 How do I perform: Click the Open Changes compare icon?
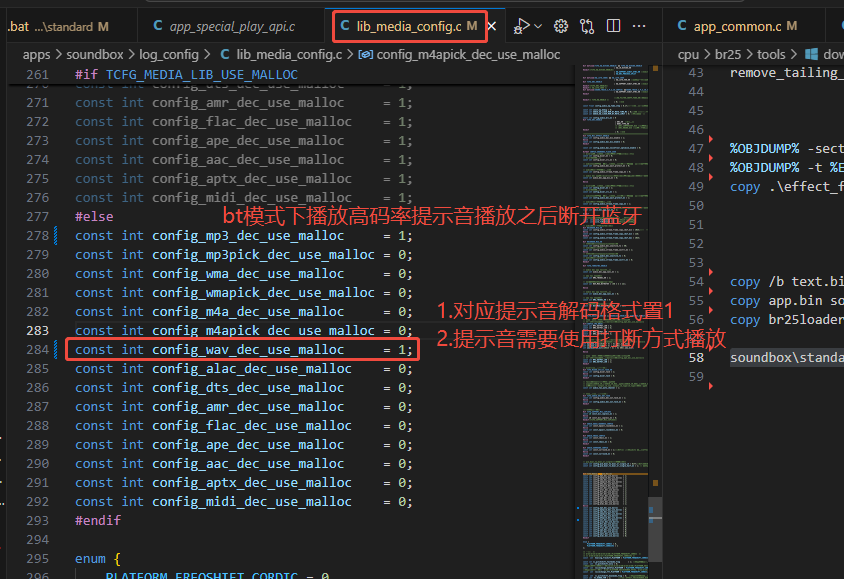[587, 26]
